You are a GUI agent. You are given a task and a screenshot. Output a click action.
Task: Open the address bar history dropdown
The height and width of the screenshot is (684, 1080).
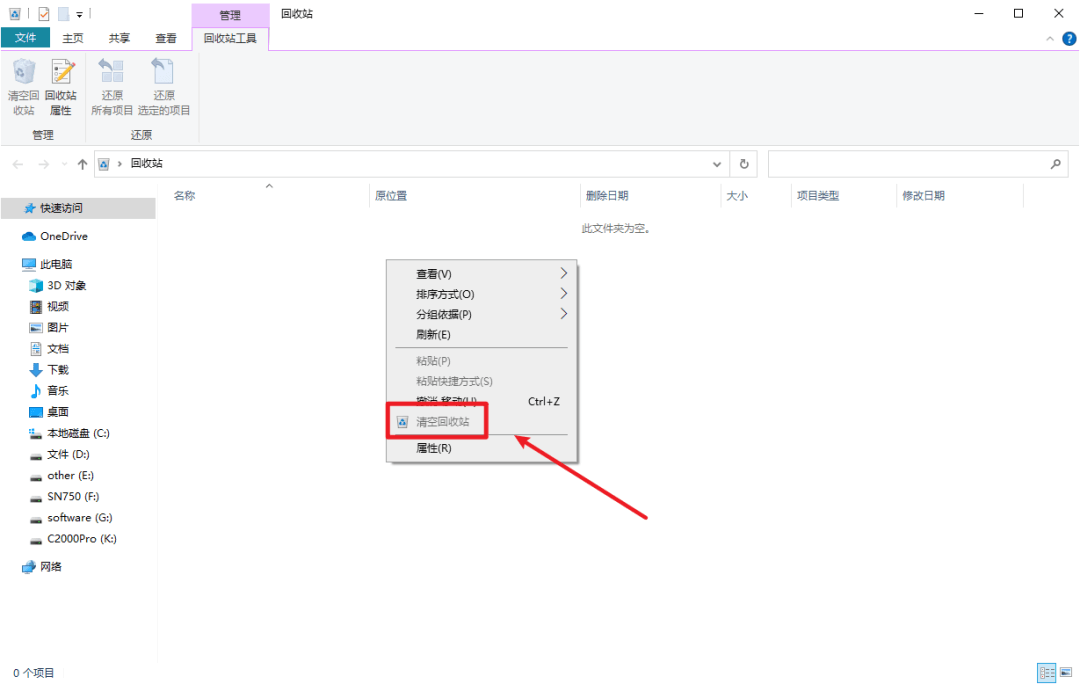pyautogui.click(x=716, y=163)
